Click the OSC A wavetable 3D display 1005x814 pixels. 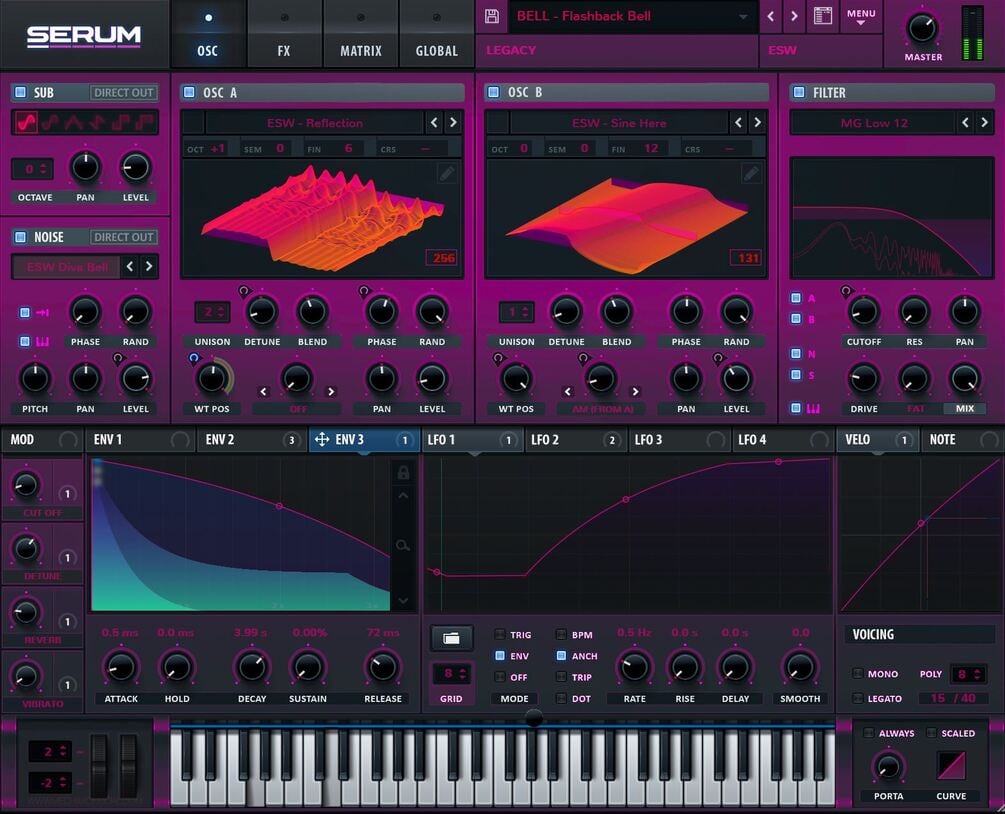tap(322, 218)
